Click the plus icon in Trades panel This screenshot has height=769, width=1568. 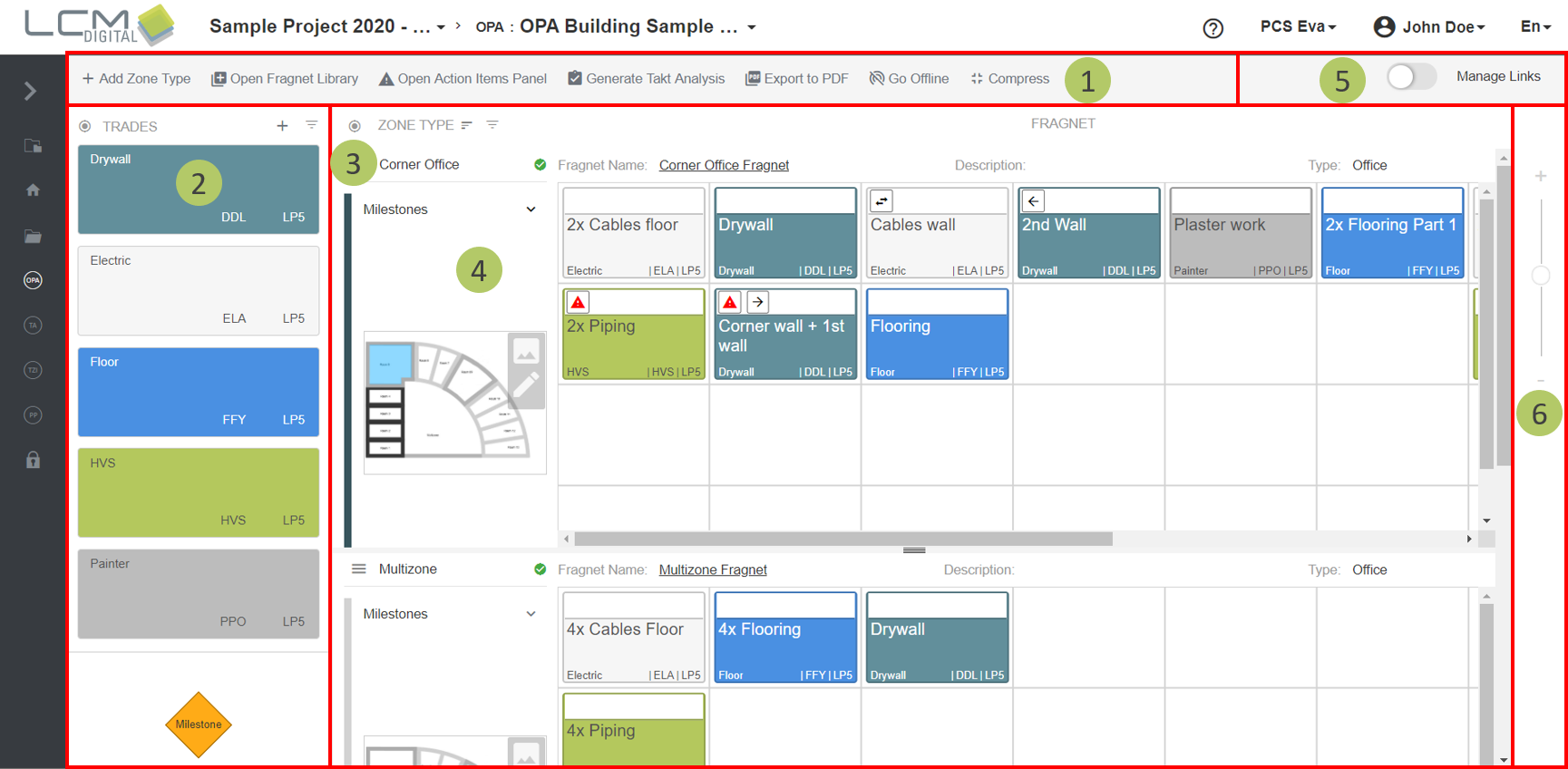(282, 126)
